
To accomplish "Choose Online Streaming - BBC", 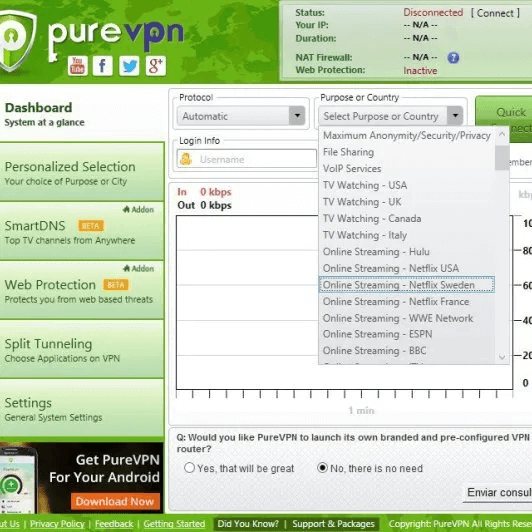I will pyautogui.click(x=406, y=350).
